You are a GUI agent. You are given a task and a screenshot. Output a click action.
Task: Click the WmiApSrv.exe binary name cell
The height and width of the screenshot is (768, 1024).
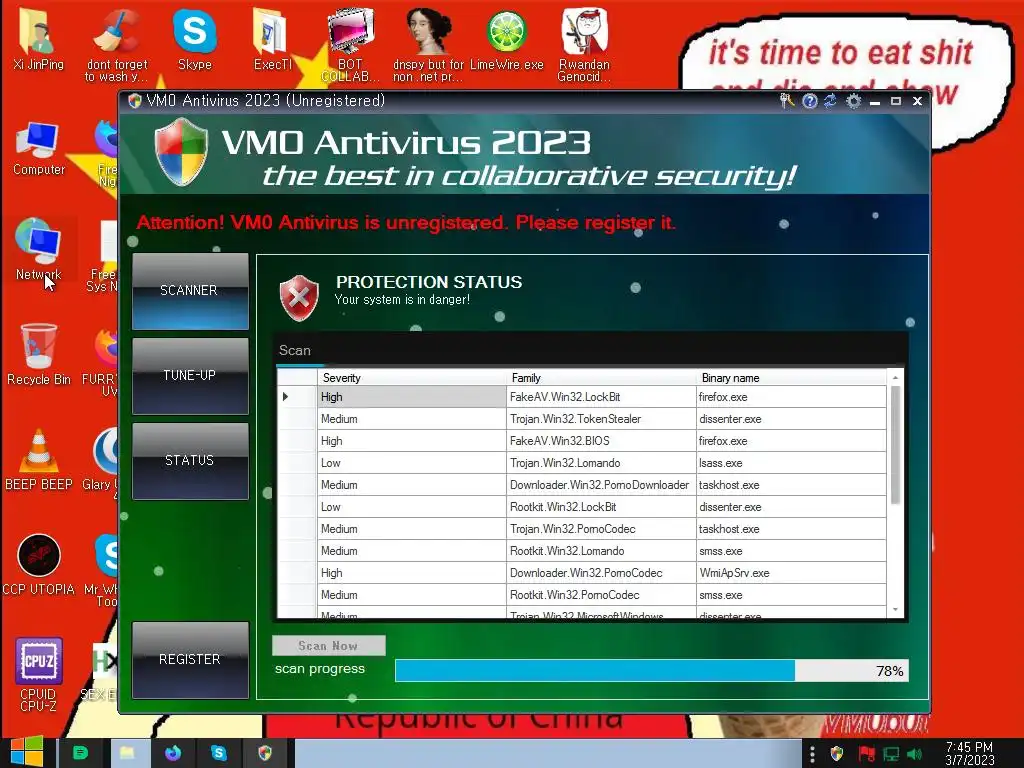click(x=792, y=573)
